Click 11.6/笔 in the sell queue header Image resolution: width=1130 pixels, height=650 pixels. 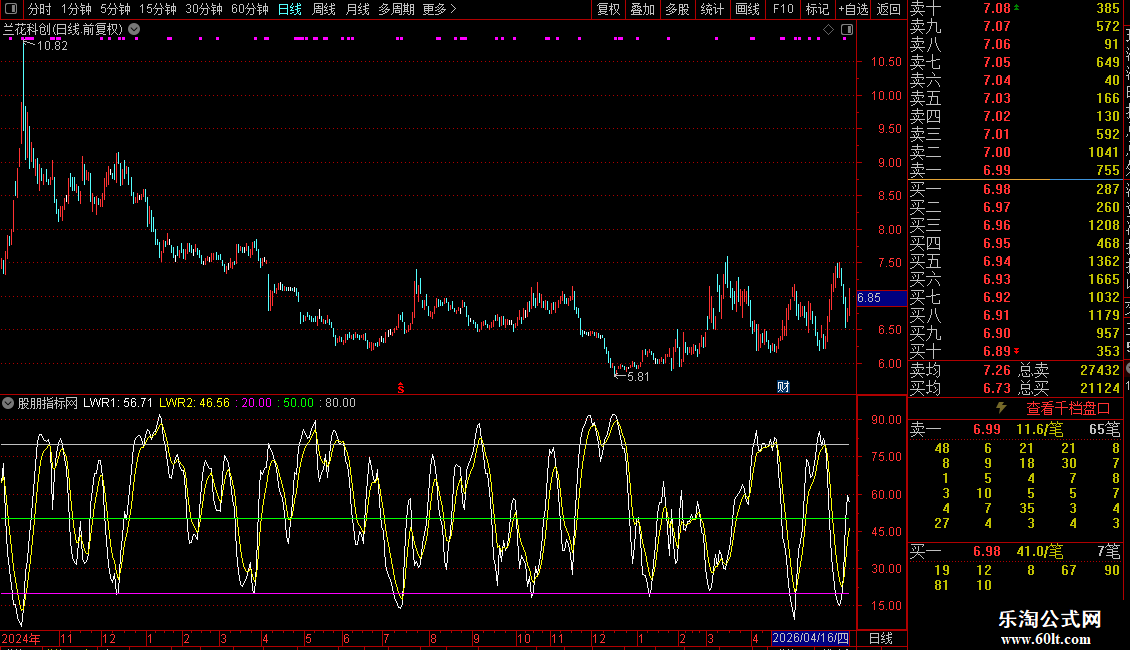point(1039,429)
